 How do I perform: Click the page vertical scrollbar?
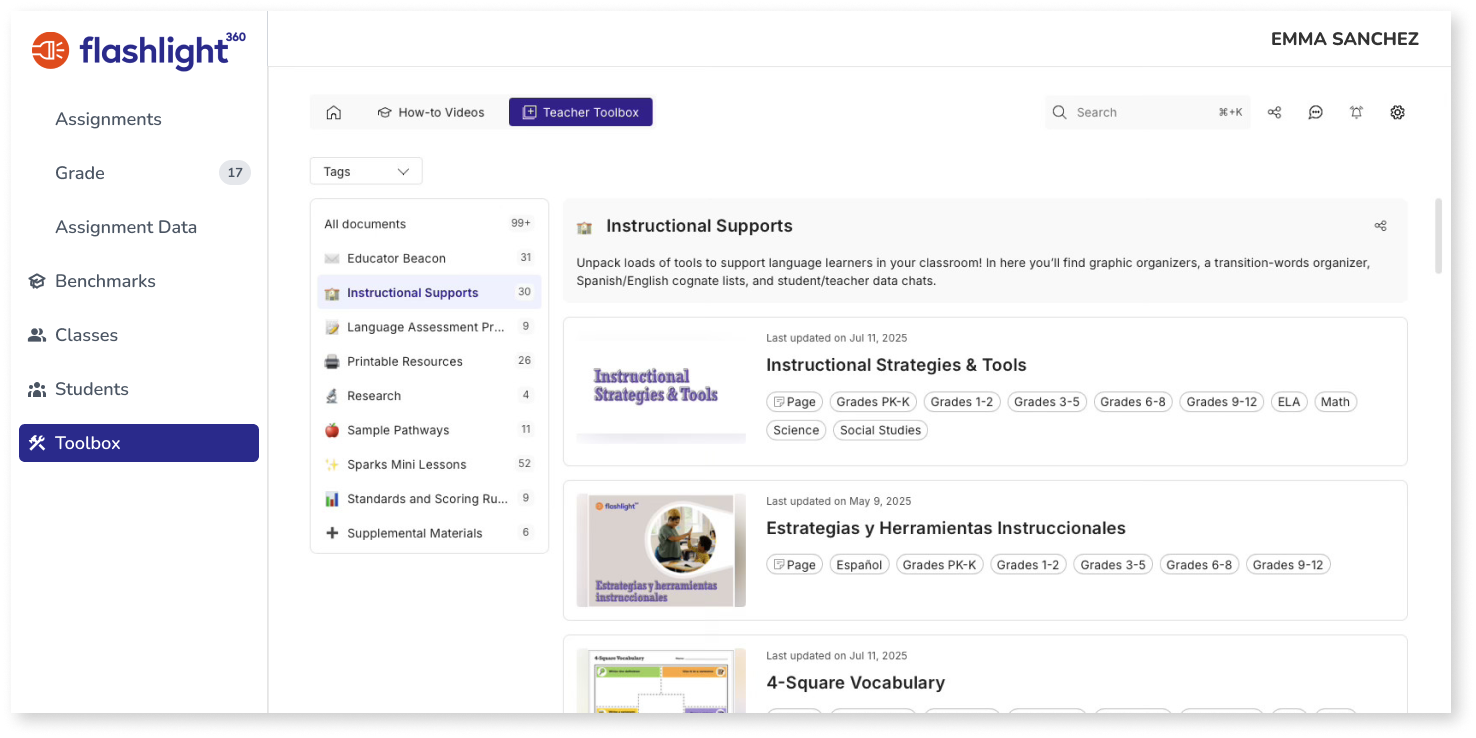click(x=1439, y=236)
